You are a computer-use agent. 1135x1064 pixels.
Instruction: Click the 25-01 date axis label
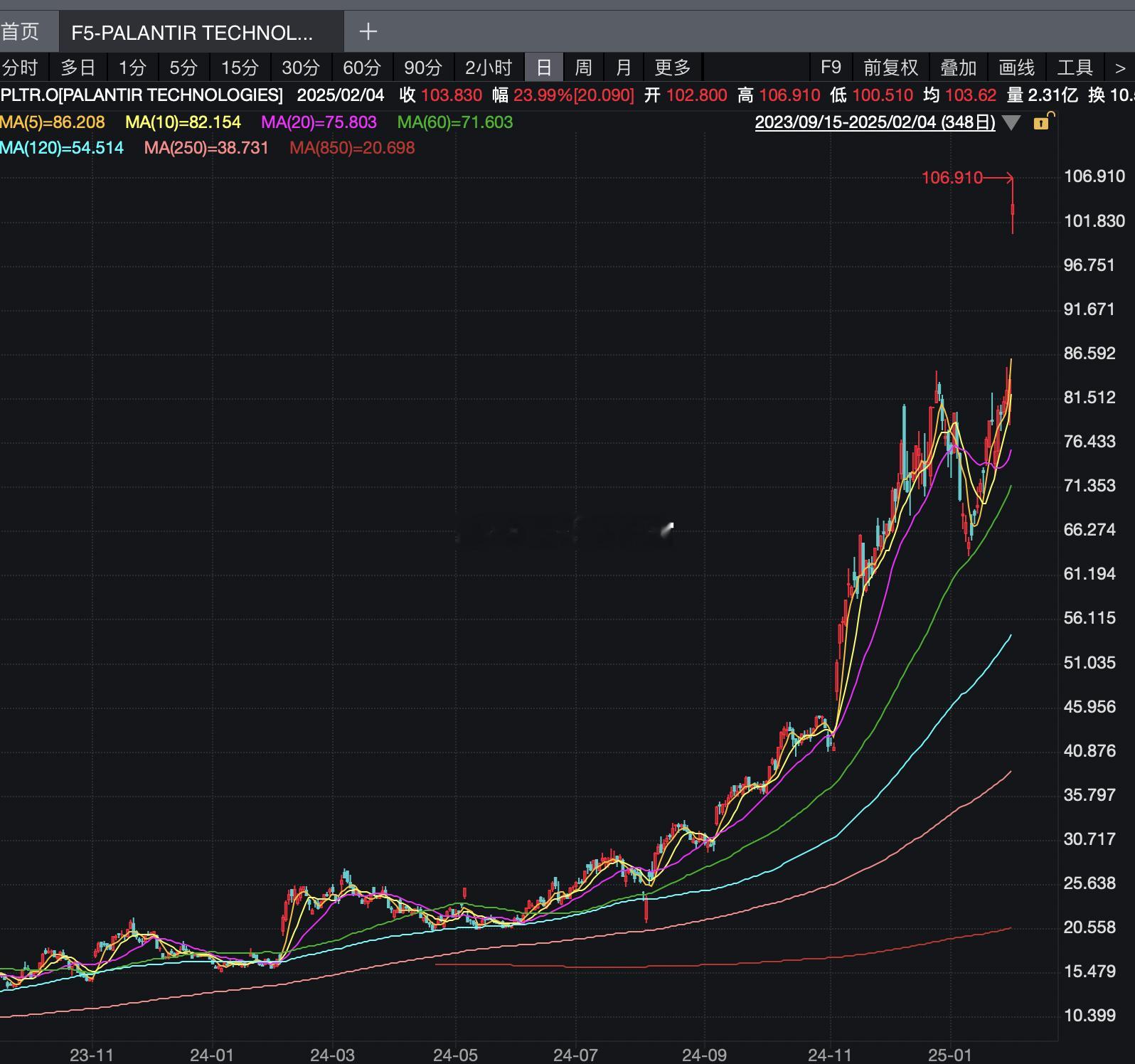pos(951,1055)
